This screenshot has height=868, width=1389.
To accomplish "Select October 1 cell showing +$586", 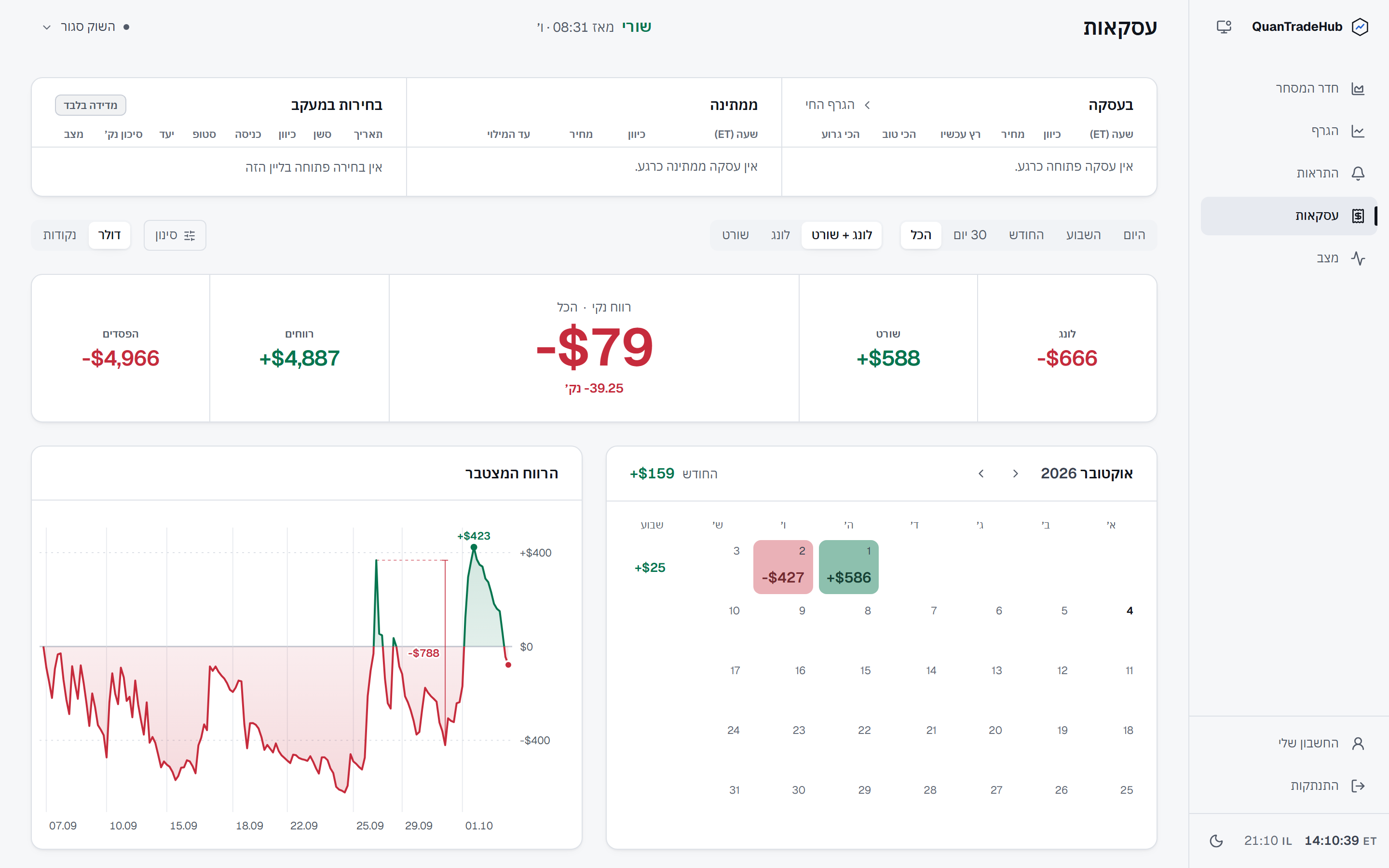I will 848,567.
